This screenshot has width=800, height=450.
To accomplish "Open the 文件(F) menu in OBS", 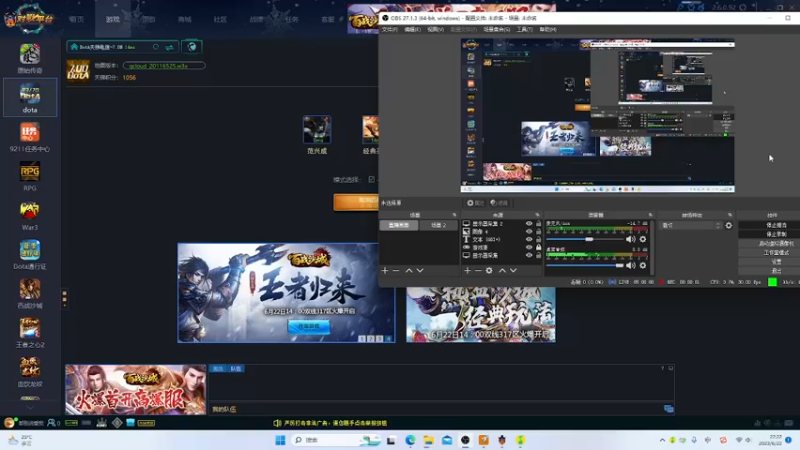I will (x=390, y=30).
